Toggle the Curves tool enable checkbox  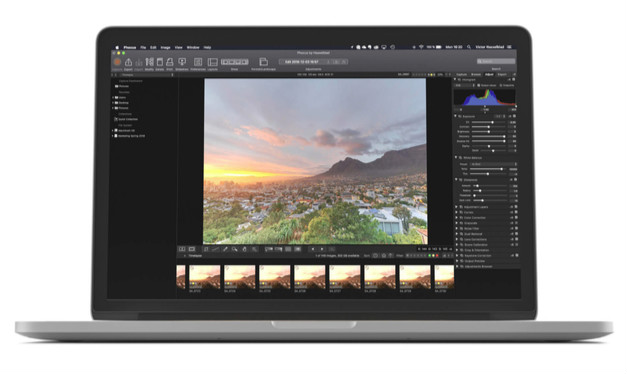click(x=516, y=212)
